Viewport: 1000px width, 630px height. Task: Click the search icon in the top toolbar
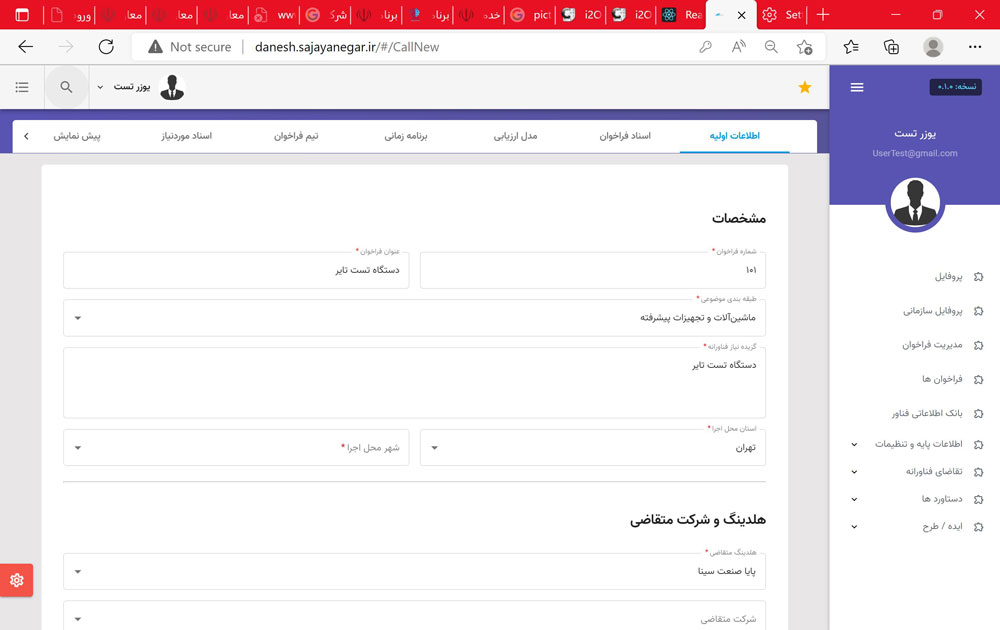click(x=66, y=87)
